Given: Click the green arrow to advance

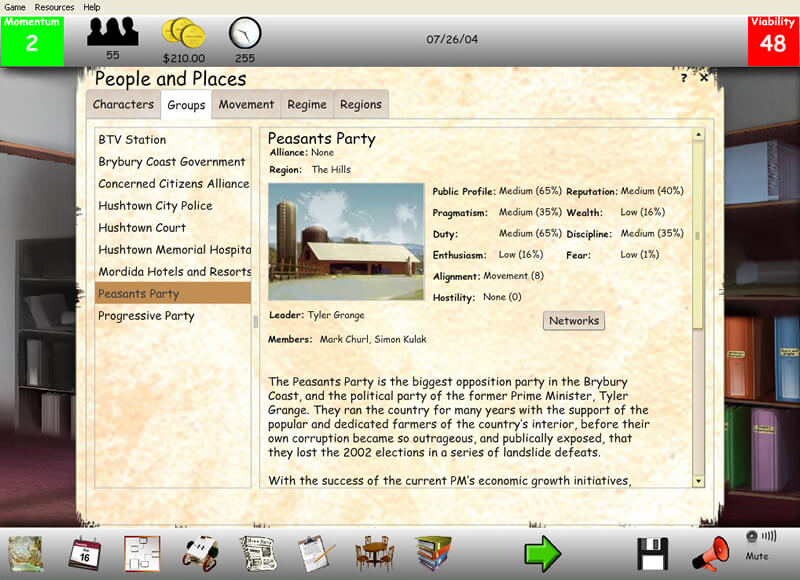Looking at the screenshot, I should [x=543, y=553].
